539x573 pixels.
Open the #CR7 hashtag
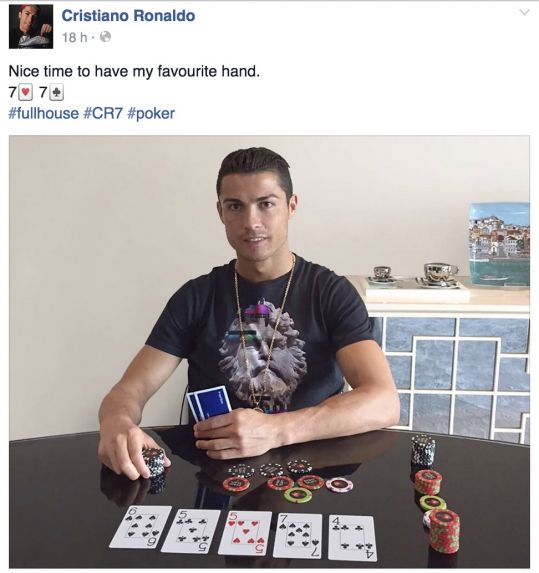[x=103, y=113]
